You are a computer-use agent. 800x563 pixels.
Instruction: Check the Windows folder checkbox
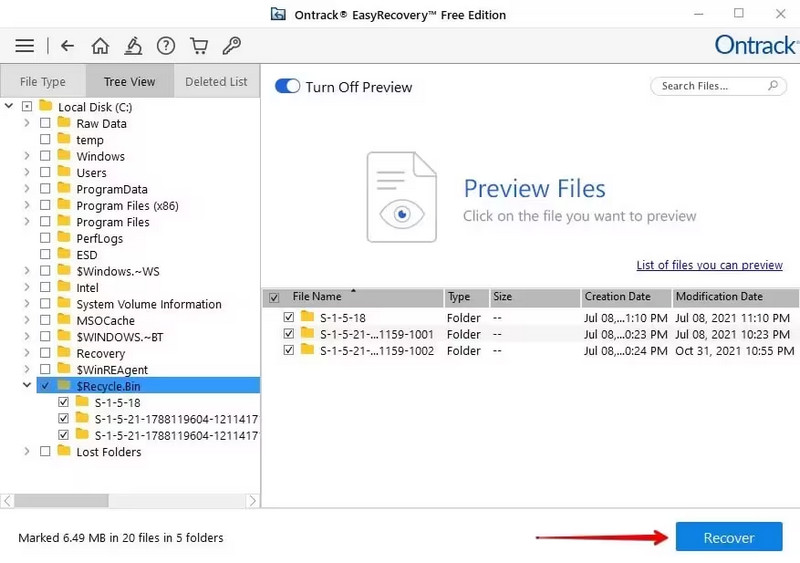tap(45, 155)
